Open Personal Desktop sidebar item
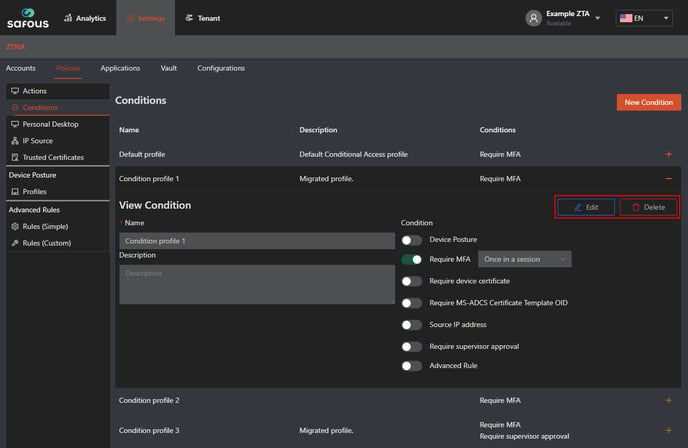Viewport: 688px width, 448px height. coord(50,124)
